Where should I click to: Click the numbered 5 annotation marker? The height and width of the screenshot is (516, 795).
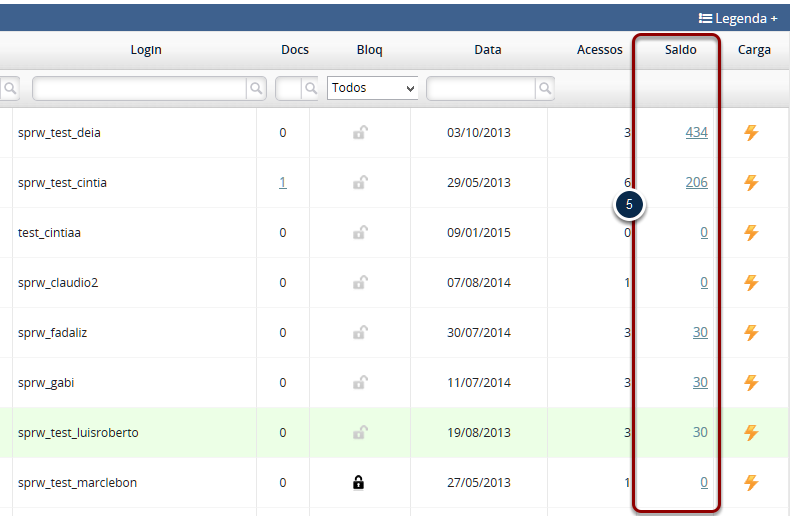click(629, 205)
